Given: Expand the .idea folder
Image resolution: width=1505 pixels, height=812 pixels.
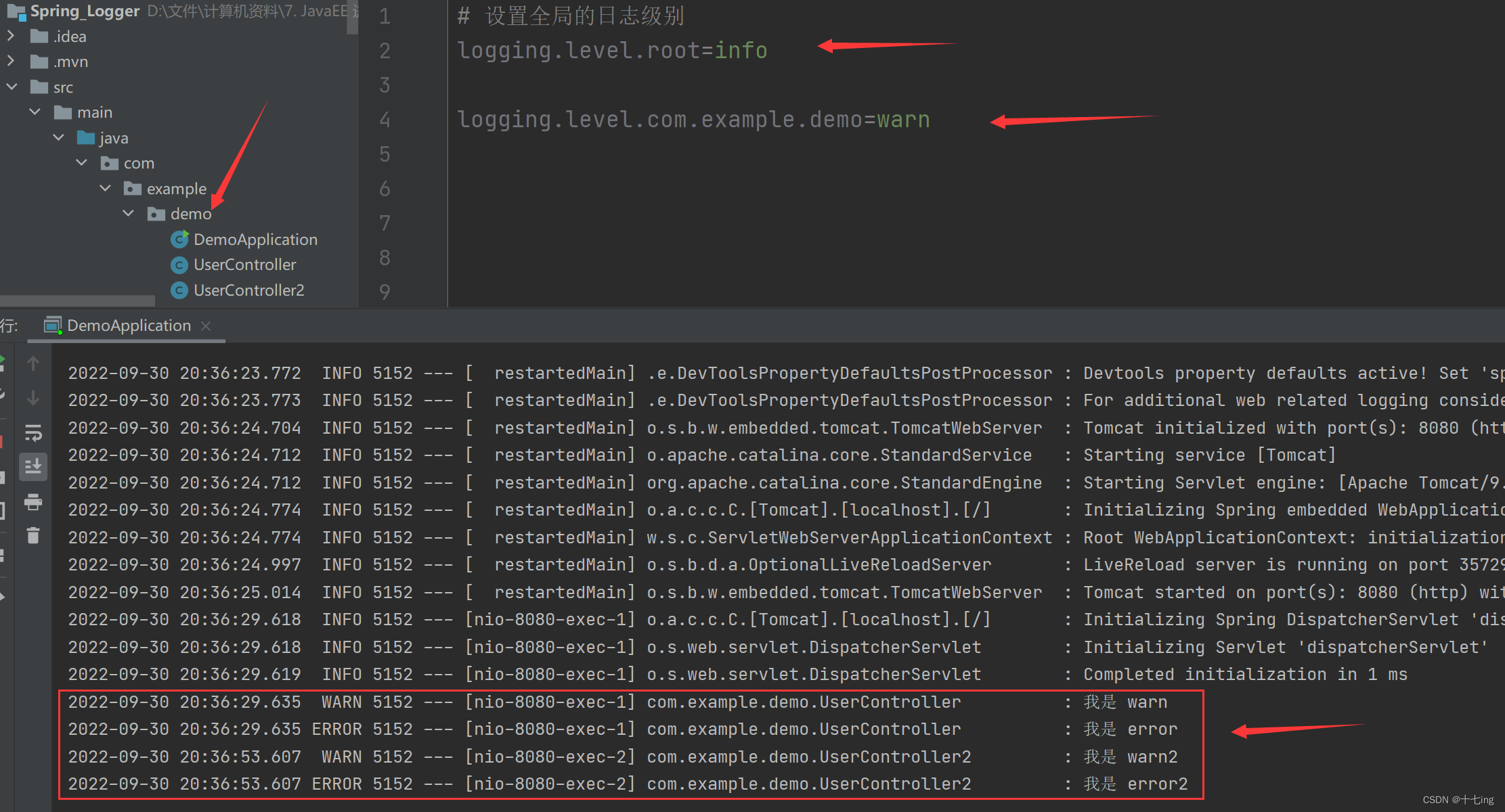Looking at the screenshot, I should [11, 35].
